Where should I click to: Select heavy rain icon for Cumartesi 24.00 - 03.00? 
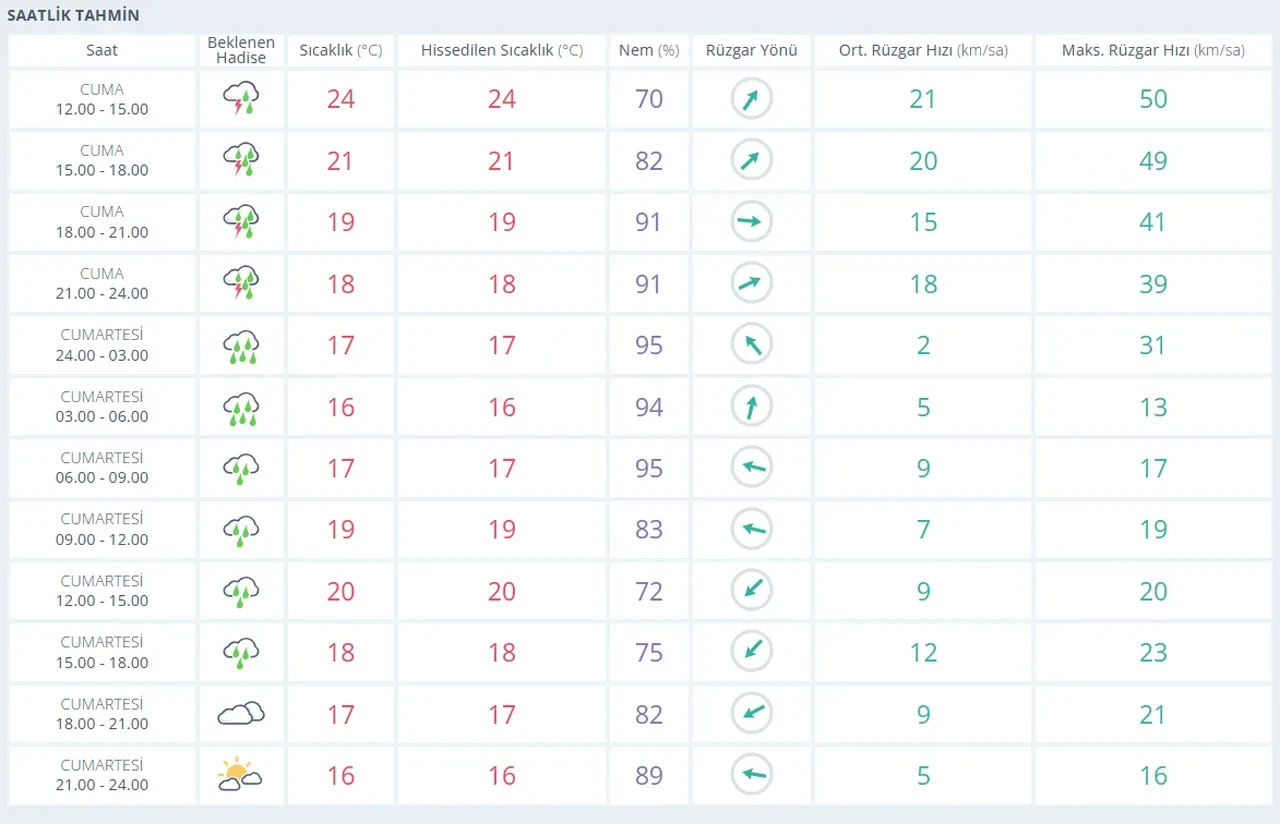click(241, 345)
